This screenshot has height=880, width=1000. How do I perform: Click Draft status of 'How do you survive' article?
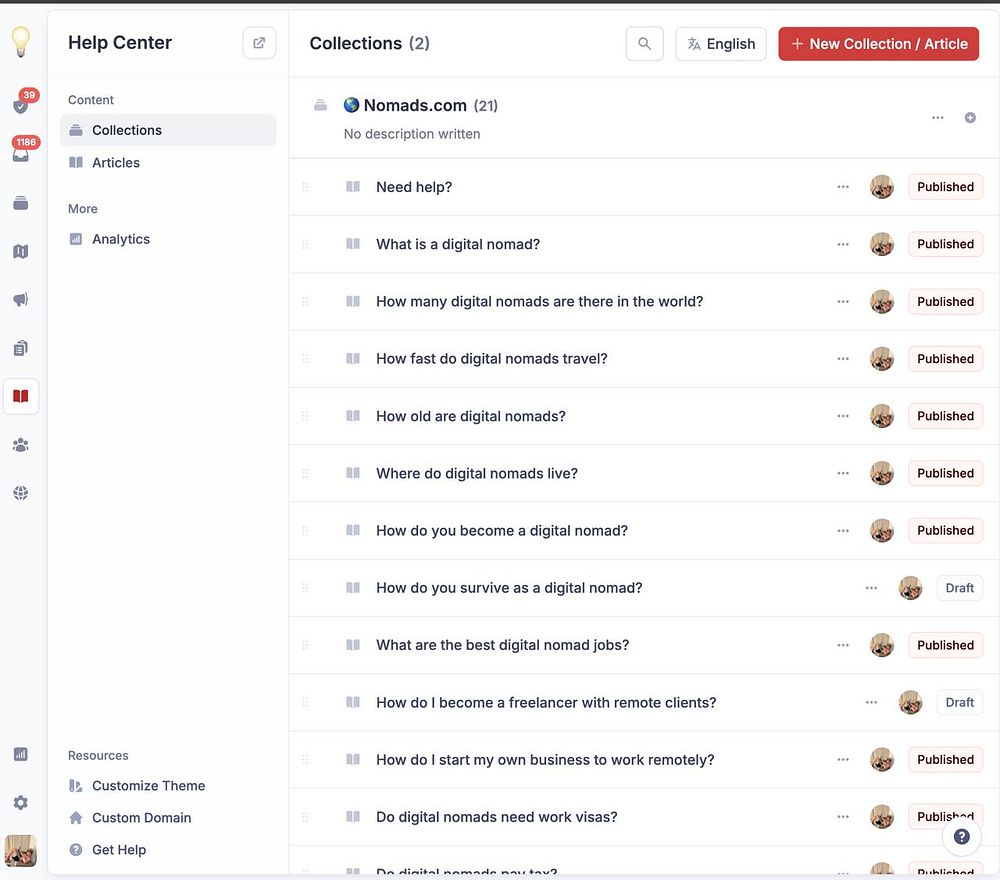tap(959, 588)
